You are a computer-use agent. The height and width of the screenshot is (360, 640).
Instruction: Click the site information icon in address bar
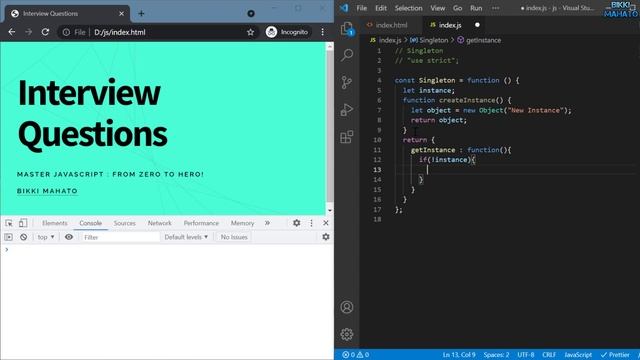66,32
